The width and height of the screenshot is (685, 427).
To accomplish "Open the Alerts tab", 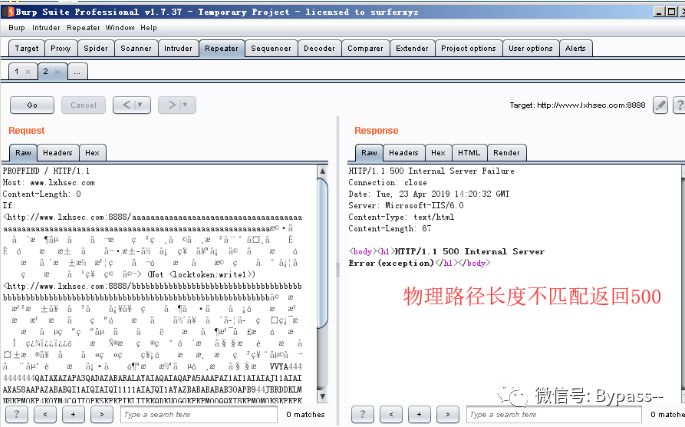I will point(575,49).
